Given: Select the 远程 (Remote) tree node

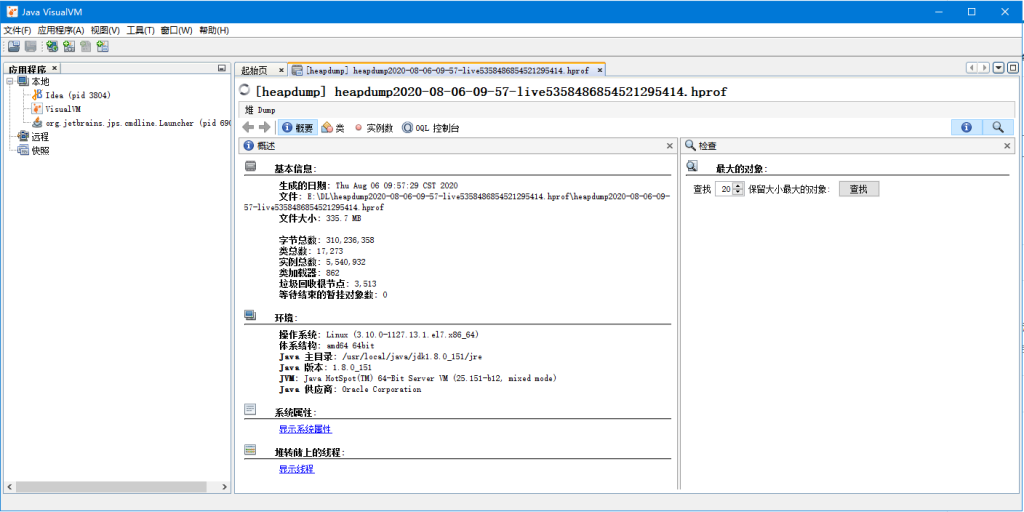Looking at the screenshot, I should click(x=33, y=137).
